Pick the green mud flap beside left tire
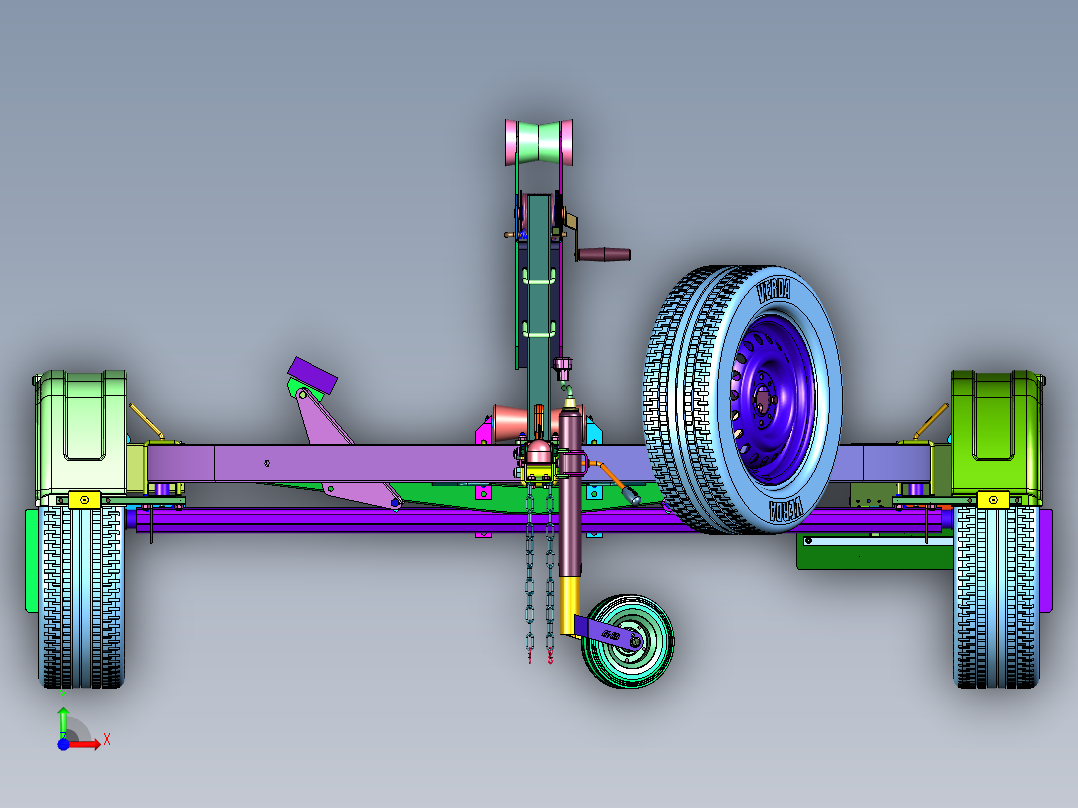1078x808 pixels. coord(32,560)
